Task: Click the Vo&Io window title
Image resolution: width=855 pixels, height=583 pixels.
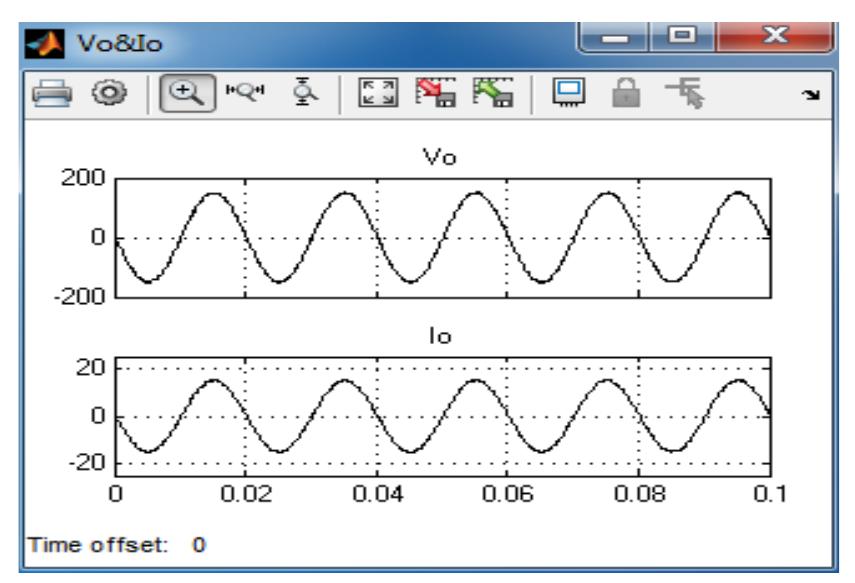Action: click(x=119, y=44)
